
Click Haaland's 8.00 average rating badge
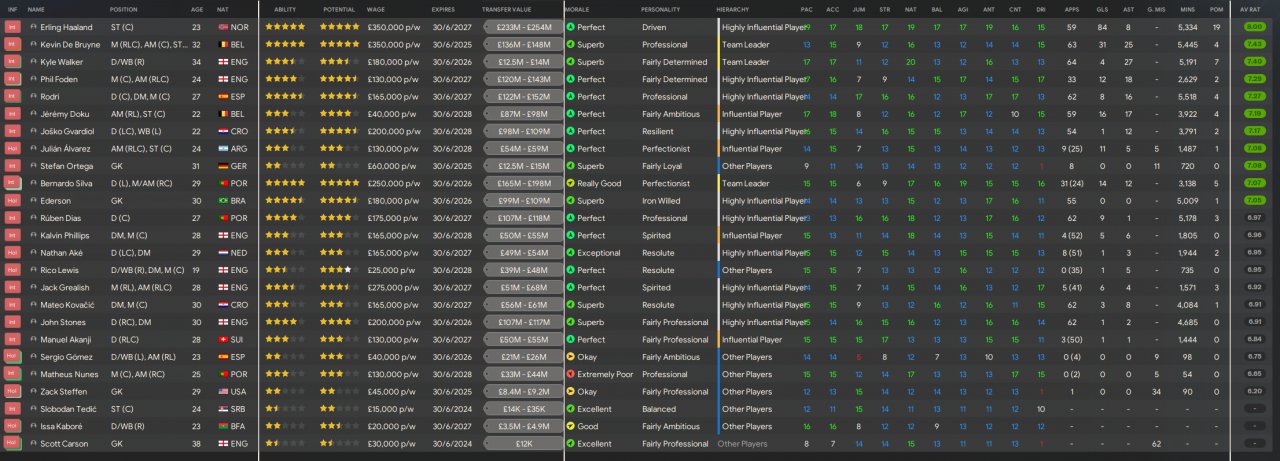(x=1254, y=27)
